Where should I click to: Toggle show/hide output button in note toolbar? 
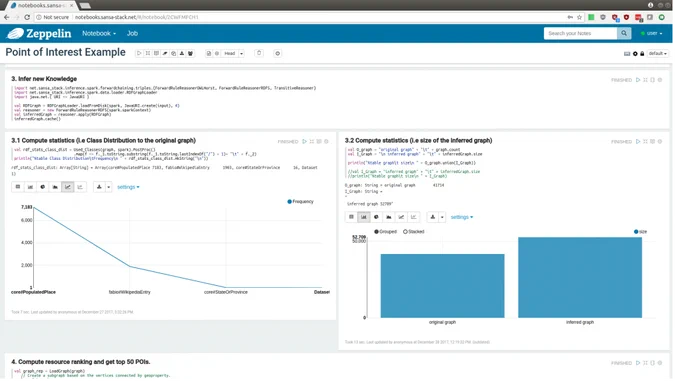tap(156, 53)
